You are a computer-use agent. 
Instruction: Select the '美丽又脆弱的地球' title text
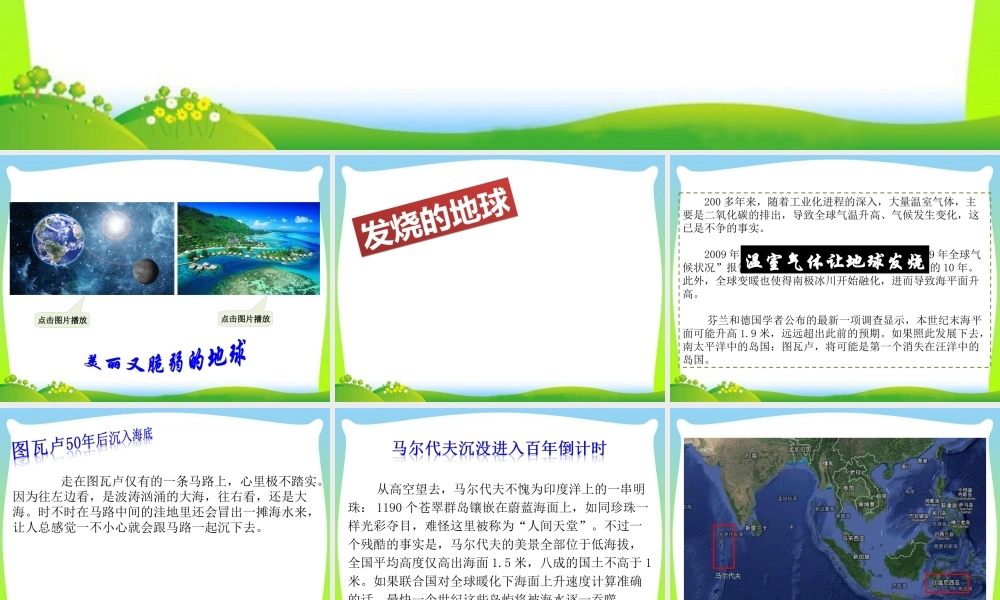point(165,358)
